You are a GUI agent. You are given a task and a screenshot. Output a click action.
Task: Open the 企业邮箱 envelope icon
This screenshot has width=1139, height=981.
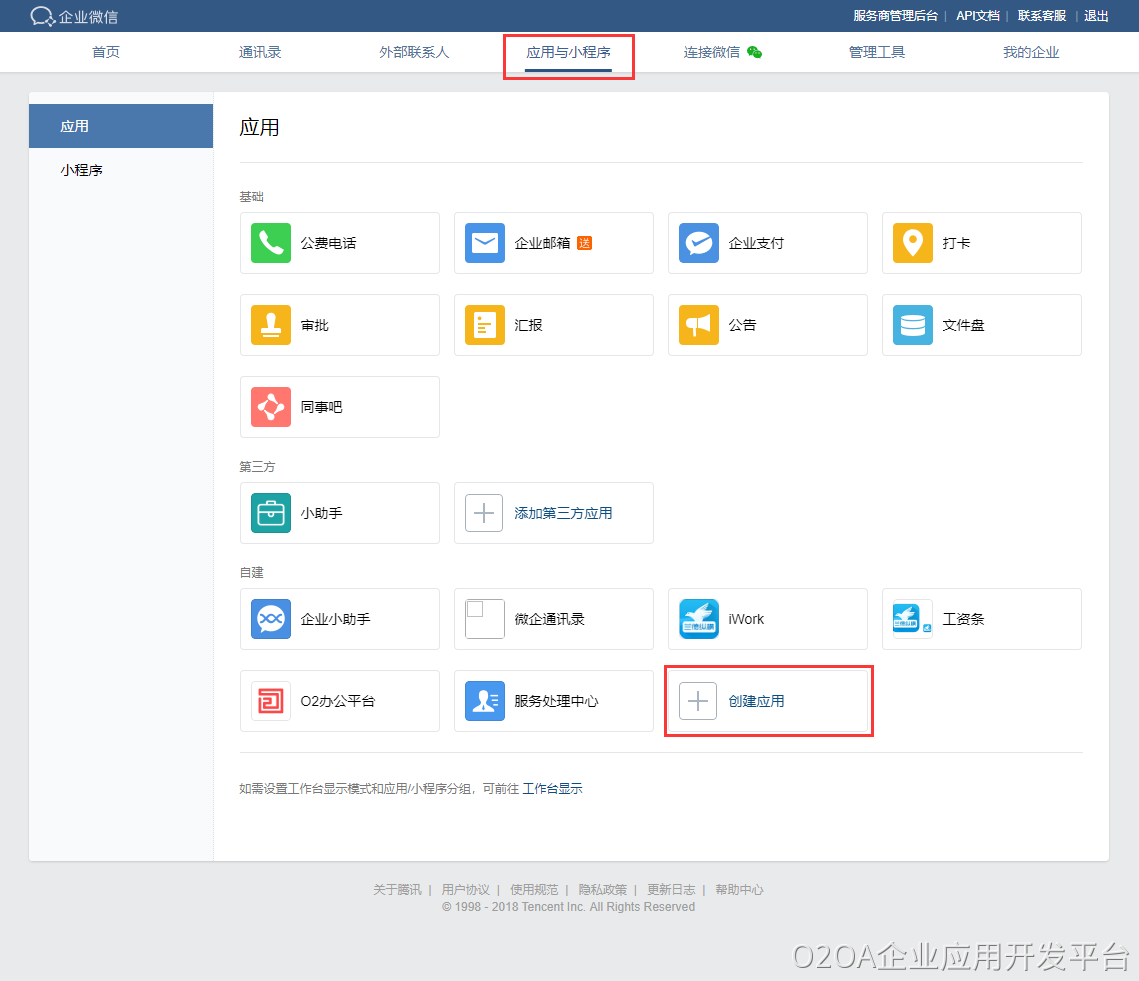coord(485,243)
